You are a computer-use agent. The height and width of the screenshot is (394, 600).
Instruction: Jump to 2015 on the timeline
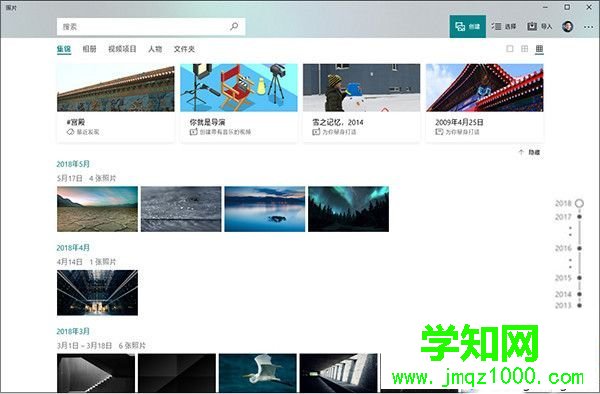tap(569, 278)
